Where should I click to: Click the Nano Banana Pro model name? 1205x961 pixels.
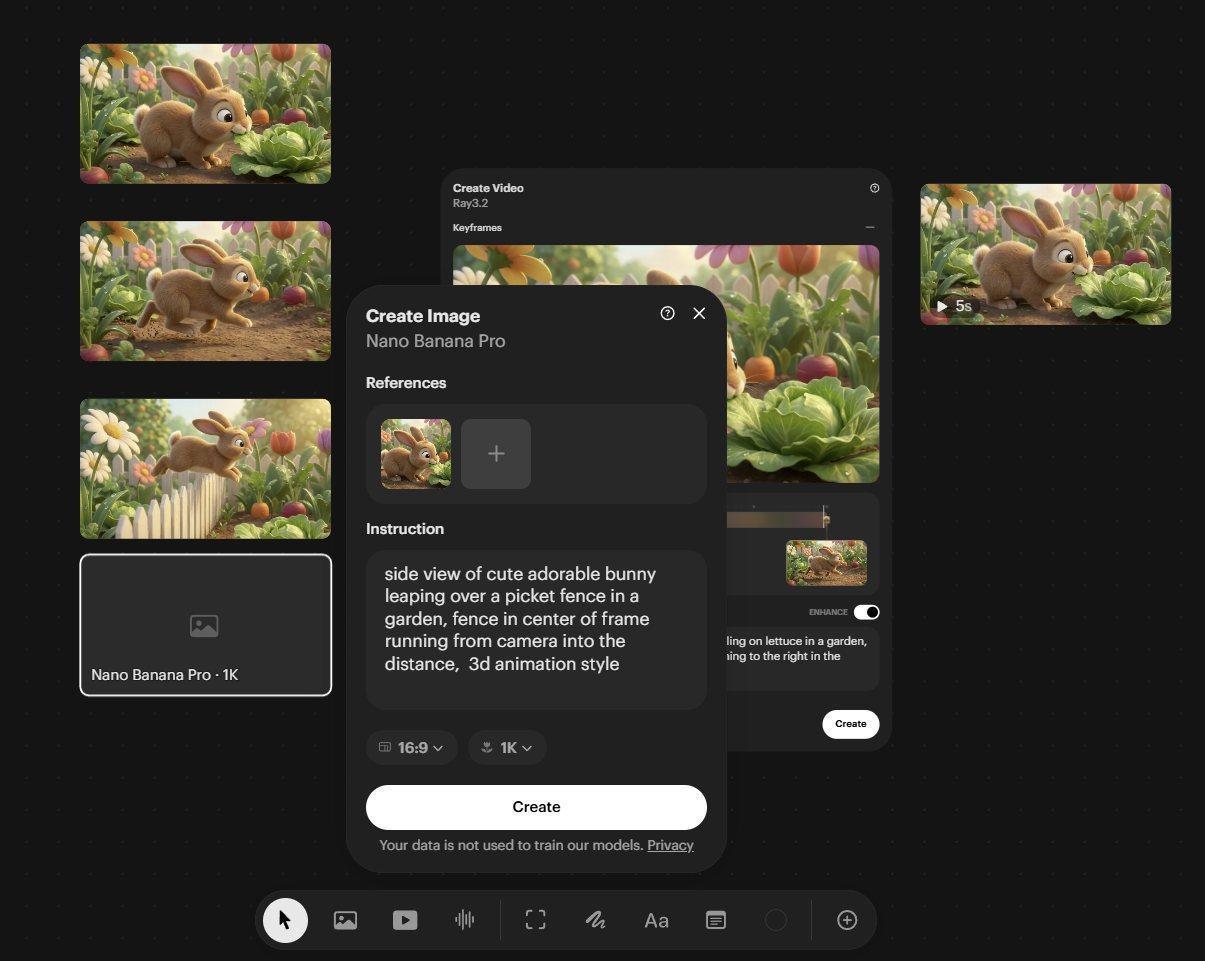[435, 341]
